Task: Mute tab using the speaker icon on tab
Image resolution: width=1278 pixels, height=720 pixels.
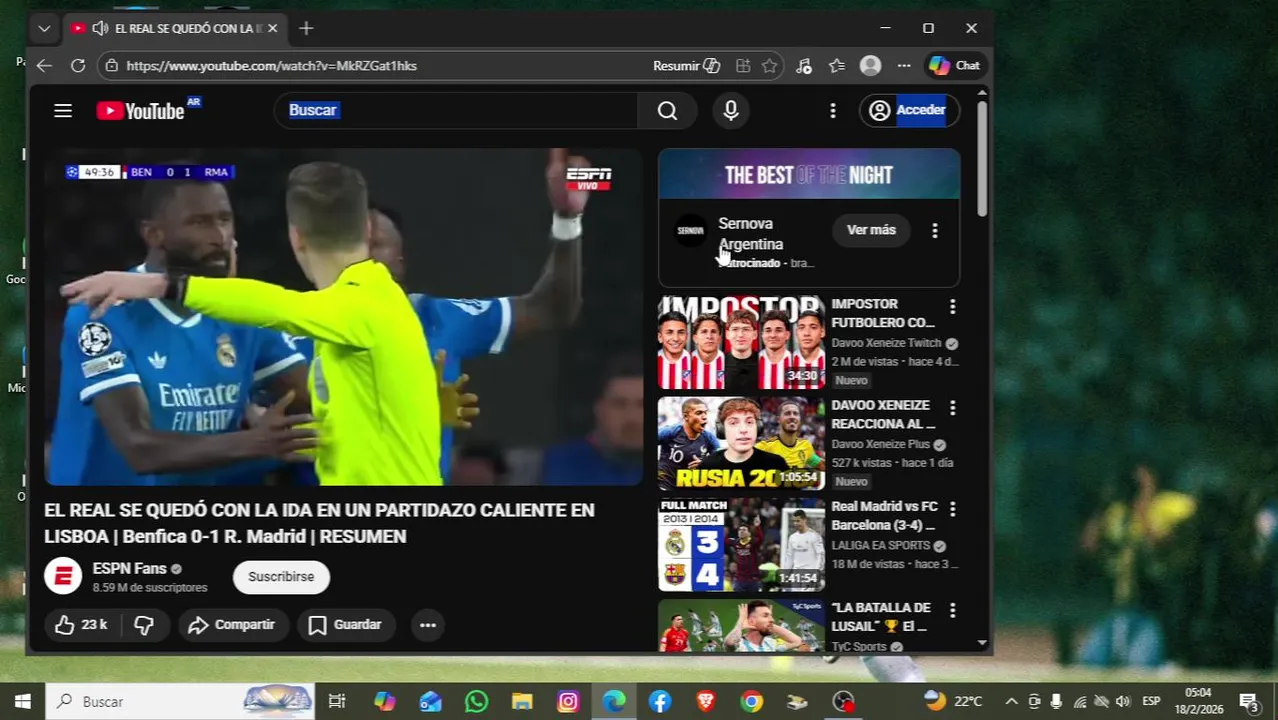Action: [x=100, y=28]
